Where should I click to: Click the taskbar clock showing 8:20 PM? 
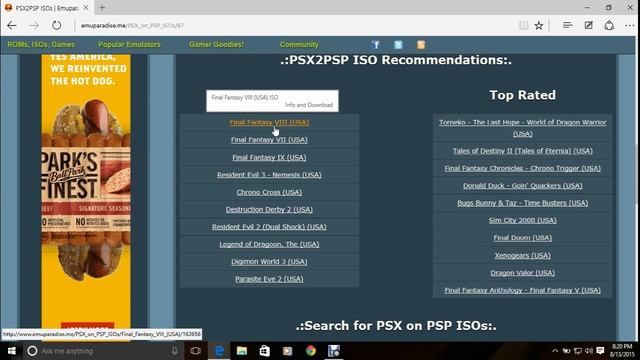point(622,351)
